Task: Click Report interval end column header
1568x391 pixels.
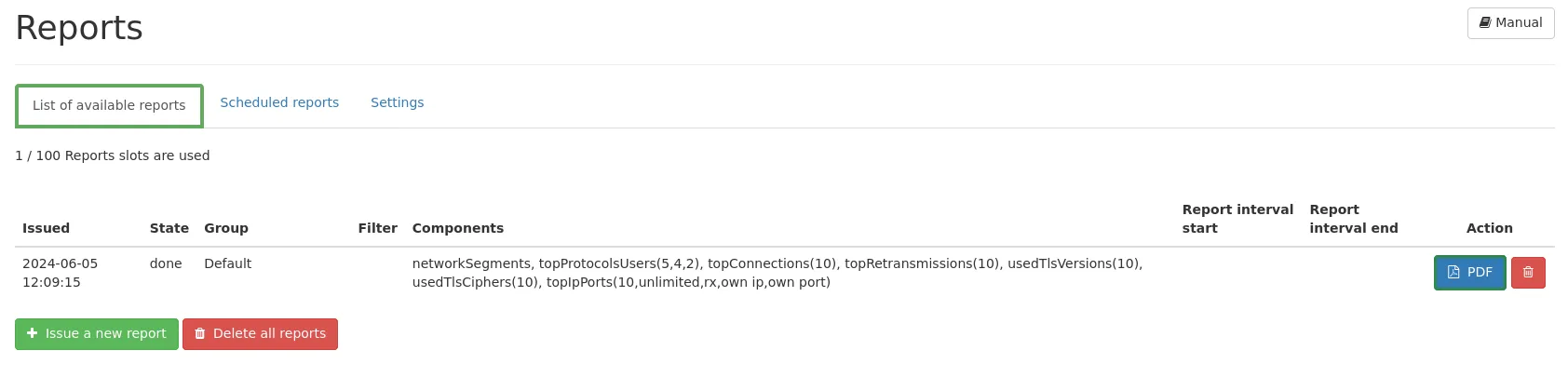Action: pos(1353,219)
